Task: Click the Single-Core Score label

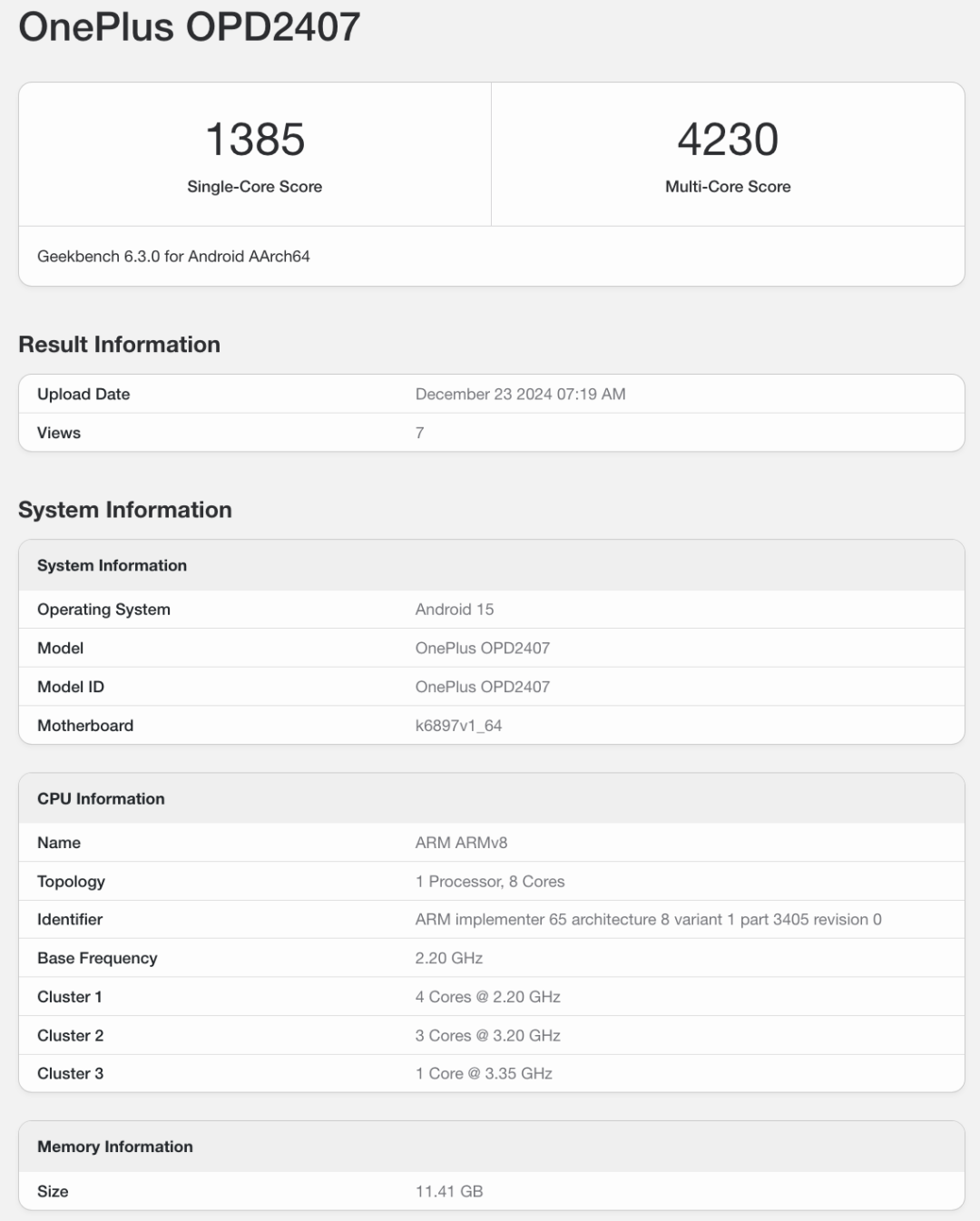Action: click(255, 187)
